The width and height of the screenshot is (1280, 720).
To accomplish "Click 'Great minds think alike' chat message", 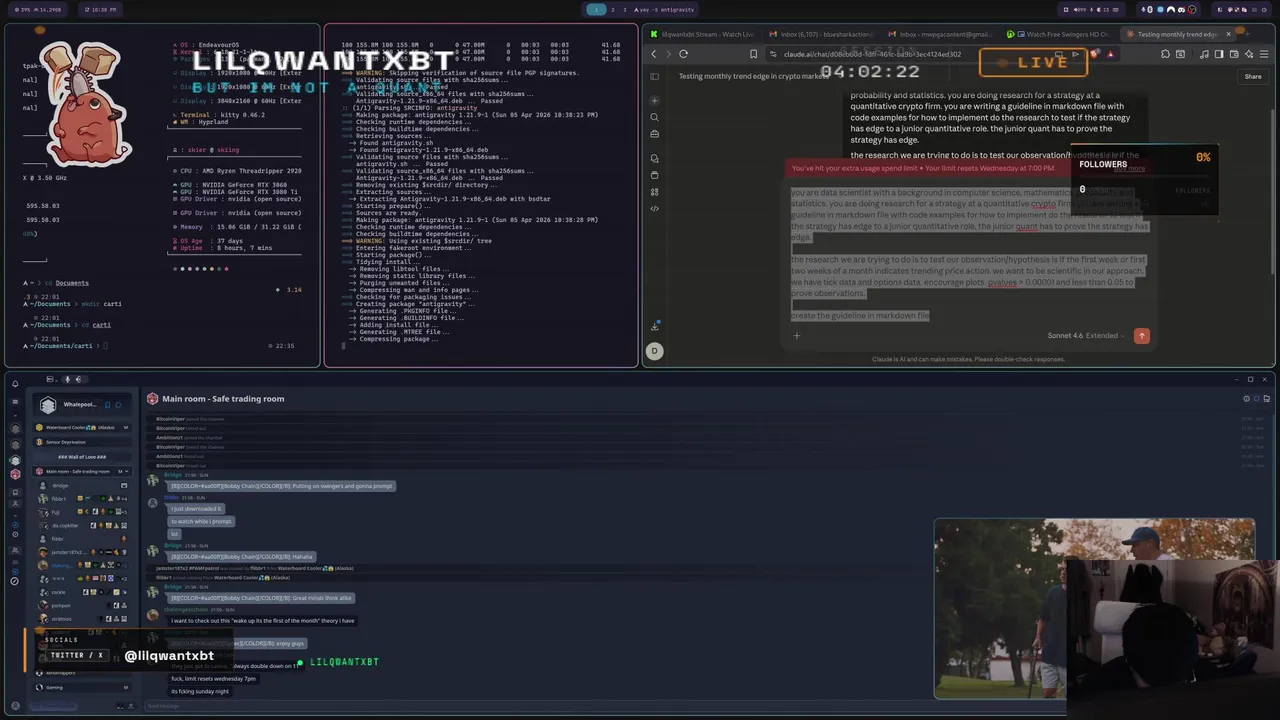I will (260, 598).
